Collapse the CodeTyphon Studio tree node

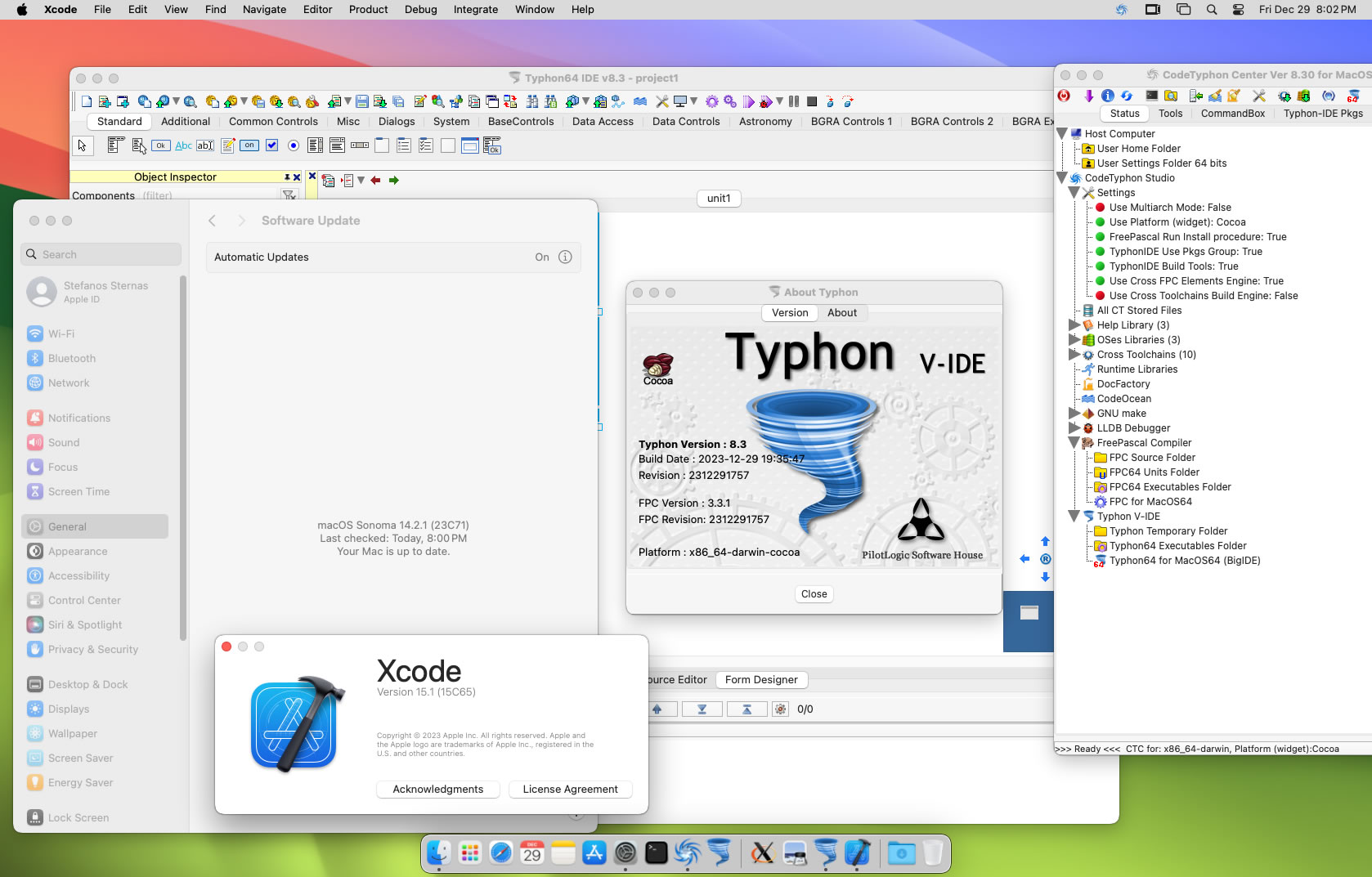coord(1062,177)
